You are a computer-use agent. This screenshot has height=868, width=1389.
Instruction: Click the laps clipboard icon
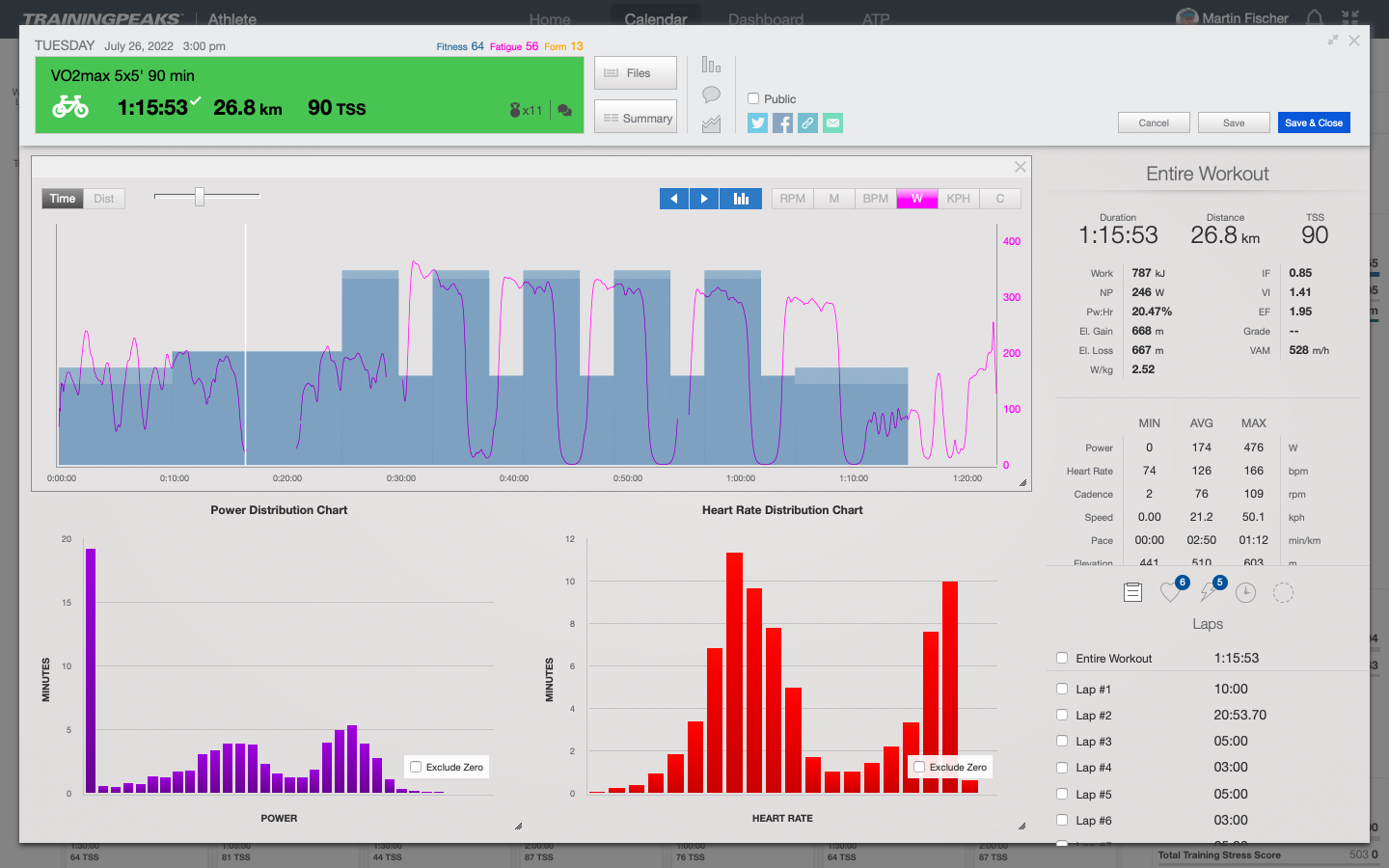pos(1132,592)
